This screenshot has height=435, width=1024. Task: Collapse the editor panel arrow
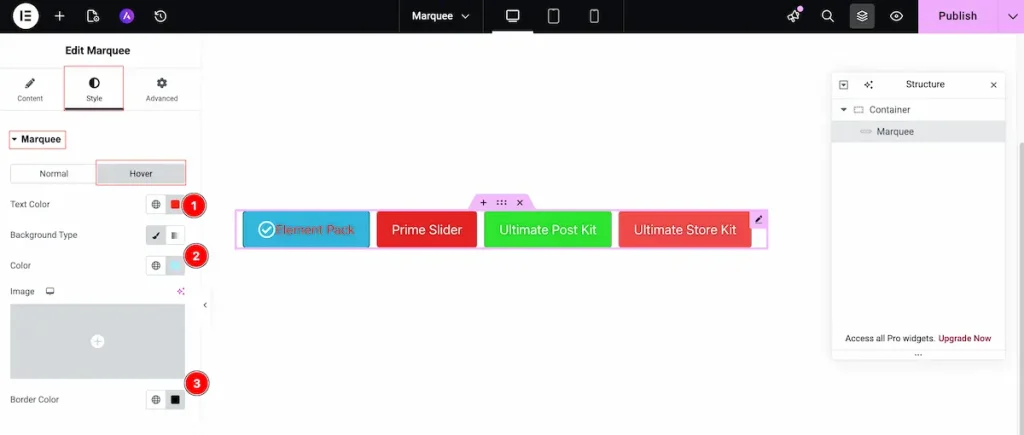coord(205,305)
